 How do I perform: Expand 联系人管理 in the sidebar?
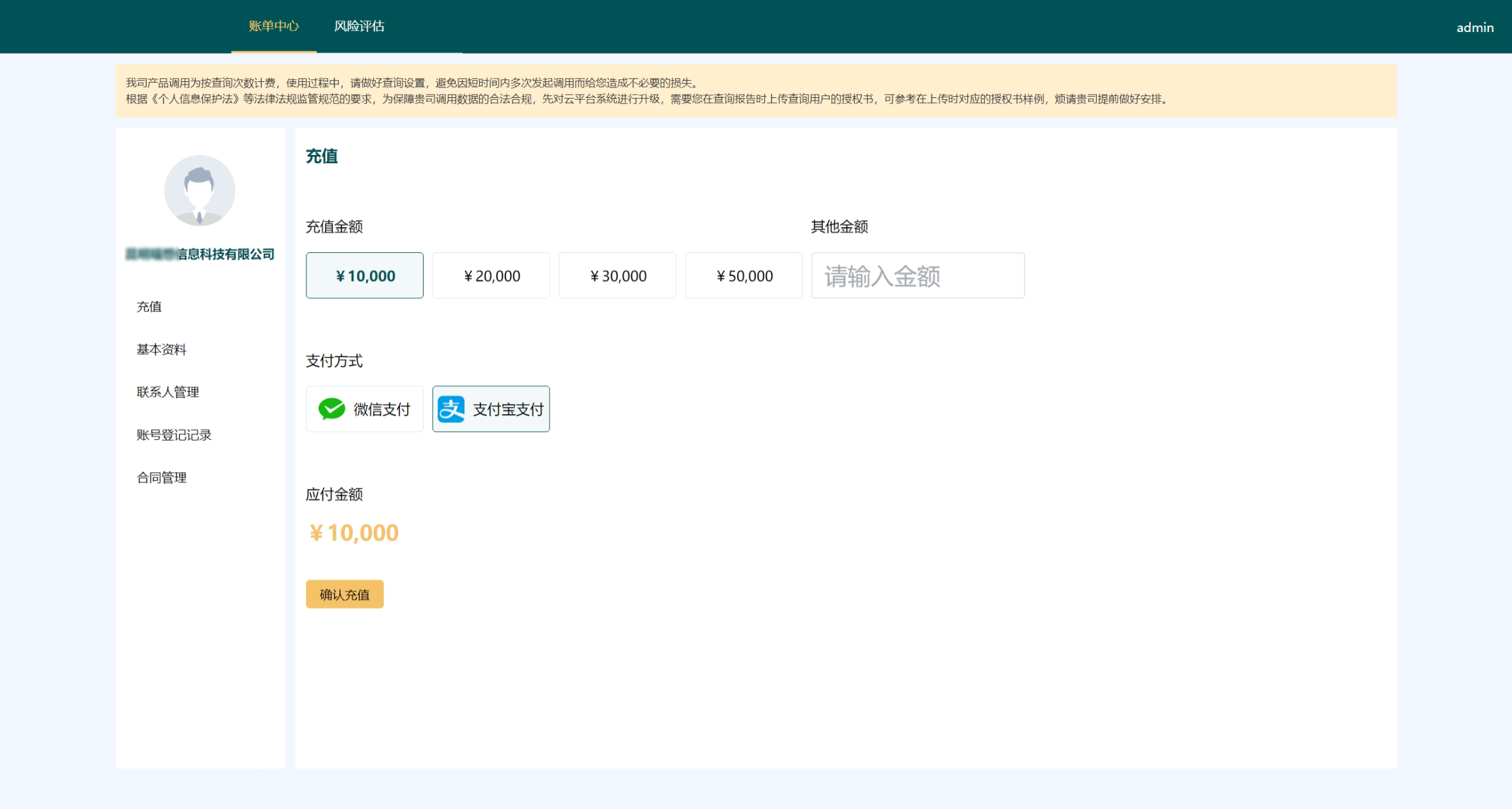coord(168,392)
